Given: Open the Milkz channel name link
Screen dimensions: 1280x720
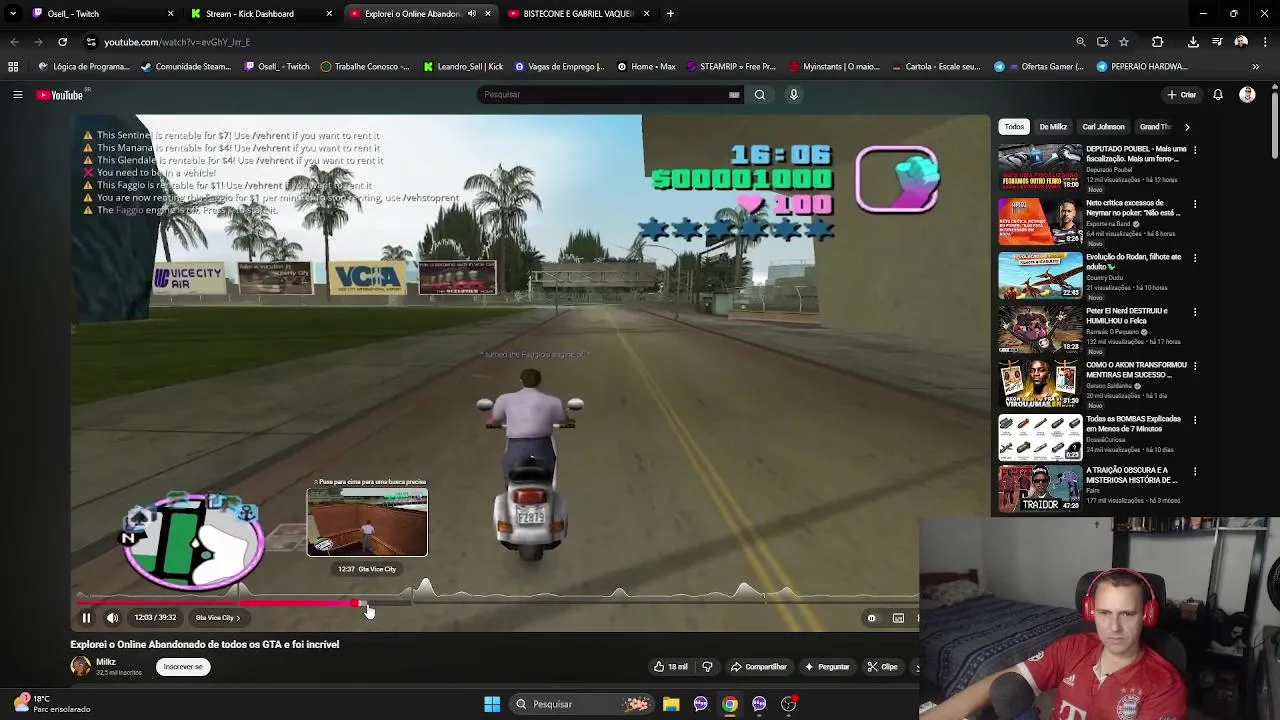Looking at the screenshot, I should tap(106, 662).
